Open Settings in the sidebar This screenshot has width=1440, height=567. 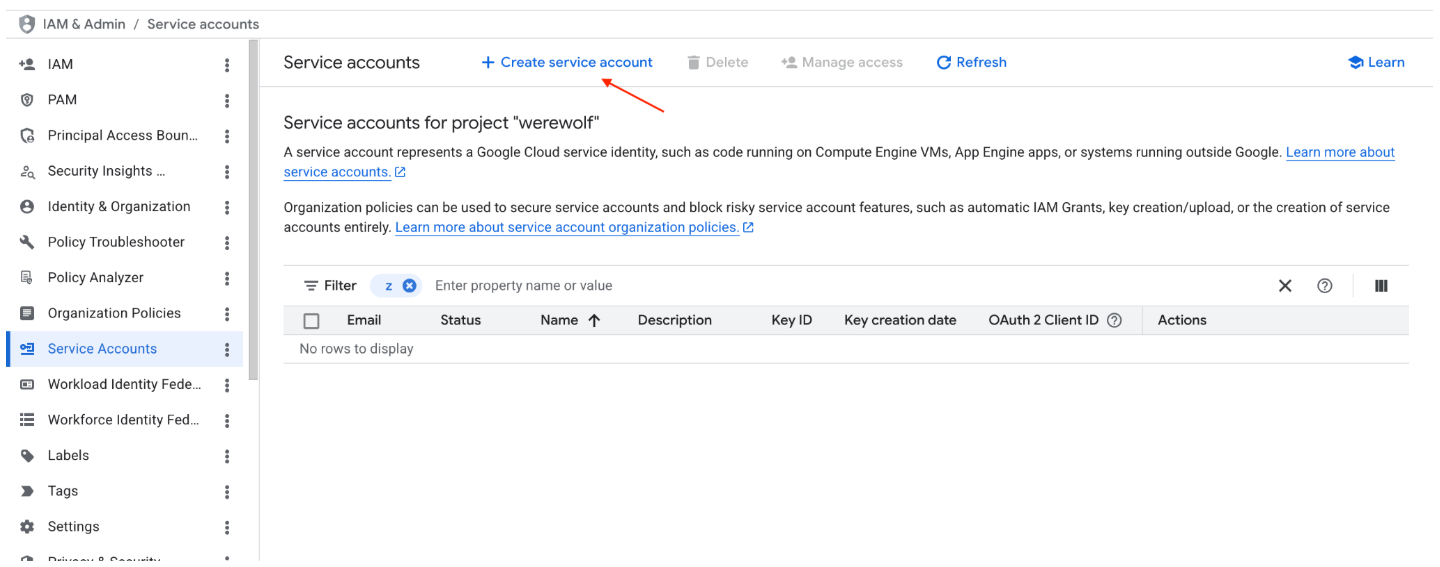(73, 526)
